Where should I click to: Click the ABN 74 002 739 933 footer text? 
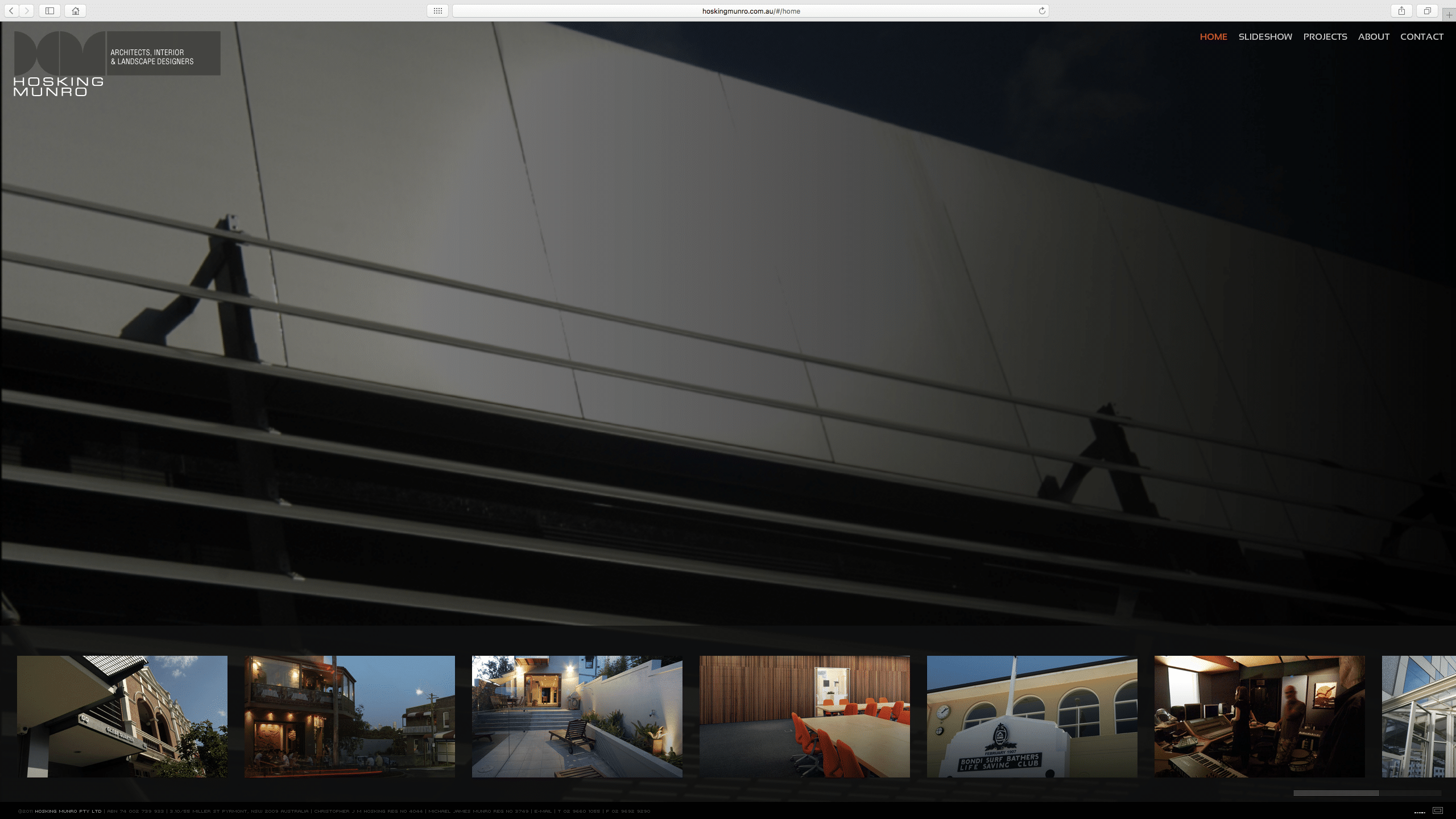tap(135, 811)
